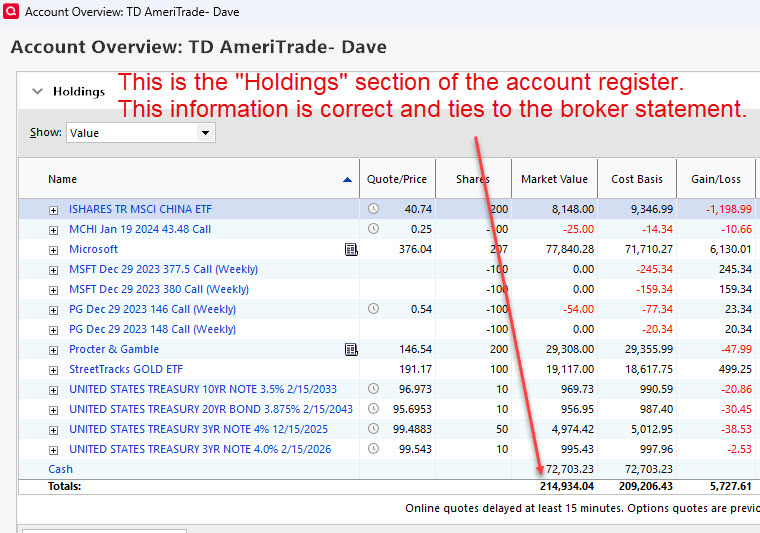The width and height of the screenshot is (760, 533).
Task: Click the Name column sort arrow
Action: 347,180
